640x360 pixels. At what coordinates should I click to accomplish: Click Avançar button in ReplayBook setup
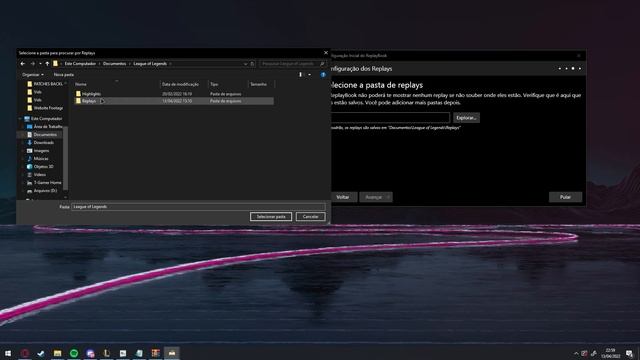pos(376,197)
